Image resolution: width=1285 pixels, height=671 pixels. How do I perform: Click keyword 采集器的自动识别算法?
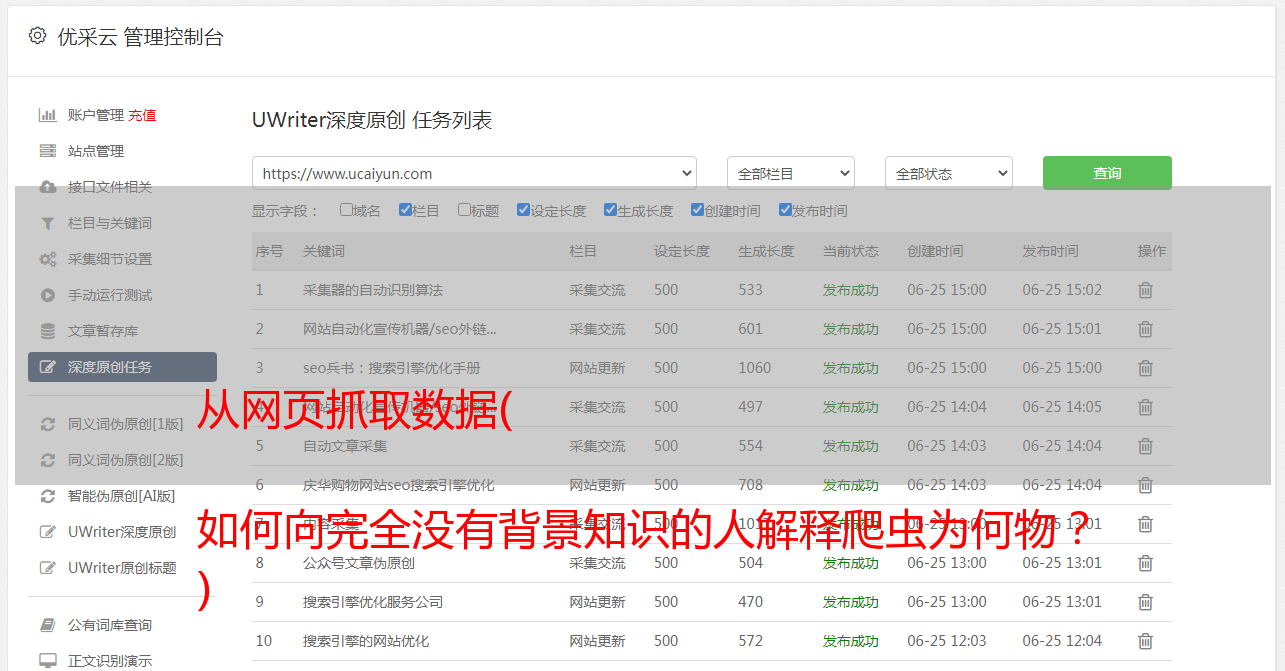(373, 290)
